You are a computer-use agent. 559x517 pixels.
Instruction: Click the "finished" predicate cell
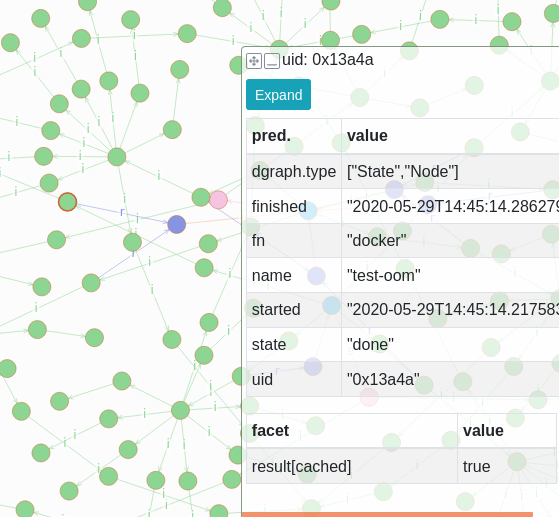coord(294,206)
